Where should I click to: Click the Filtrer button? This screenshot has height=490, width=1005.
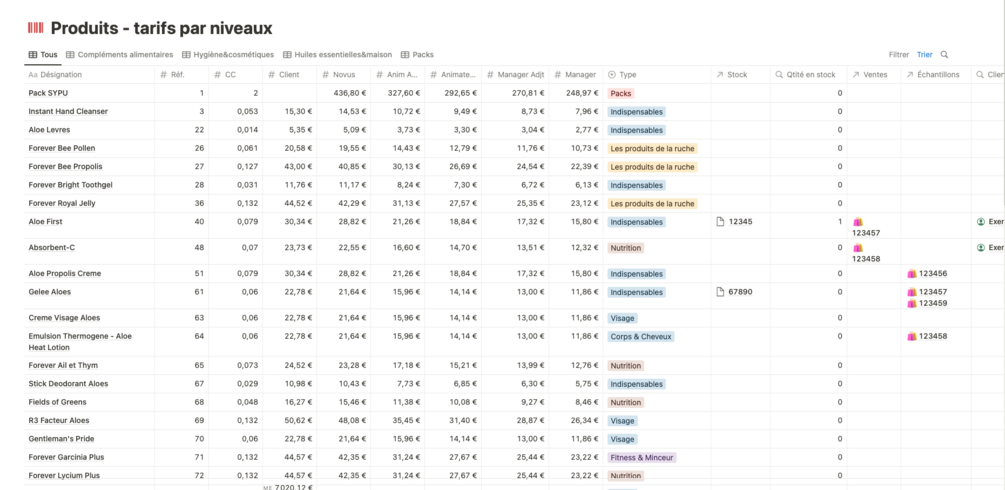898,55
